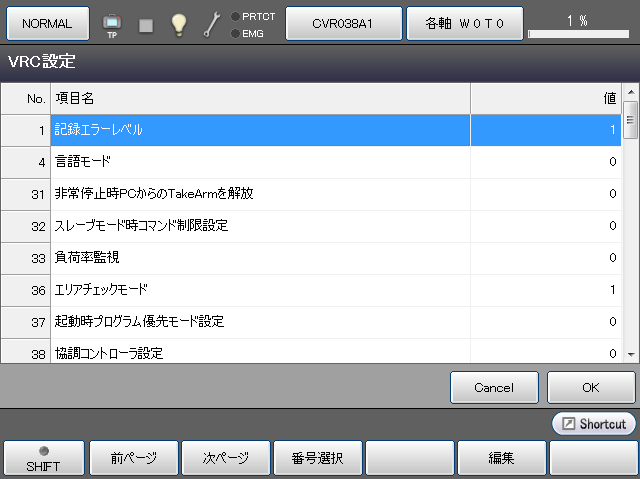640x479 pixels.
Task: Confirm with the OK button
Action: click(591, 387)
